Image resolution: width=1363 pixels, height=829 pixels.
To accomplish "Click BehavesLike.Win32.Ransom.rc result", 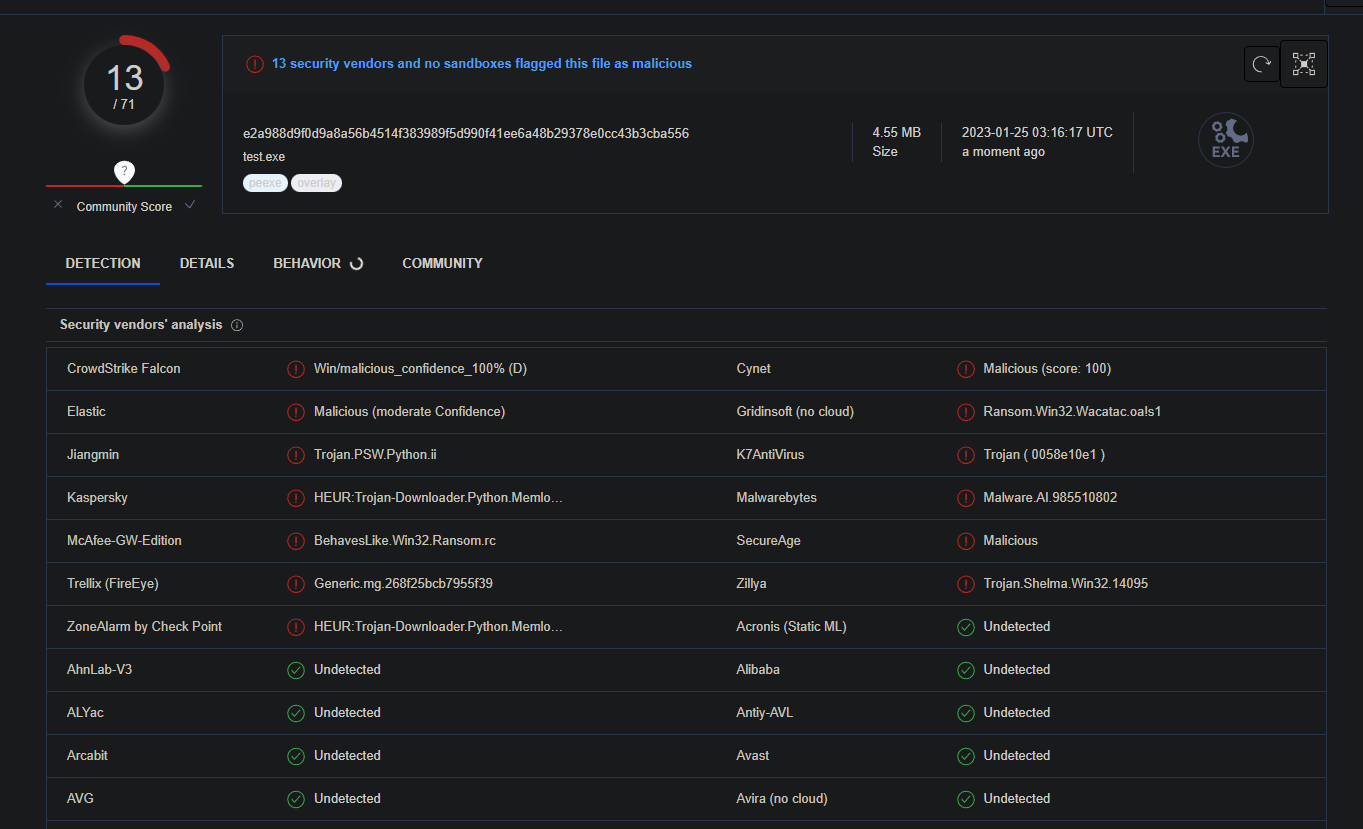I will pos(405,541).
